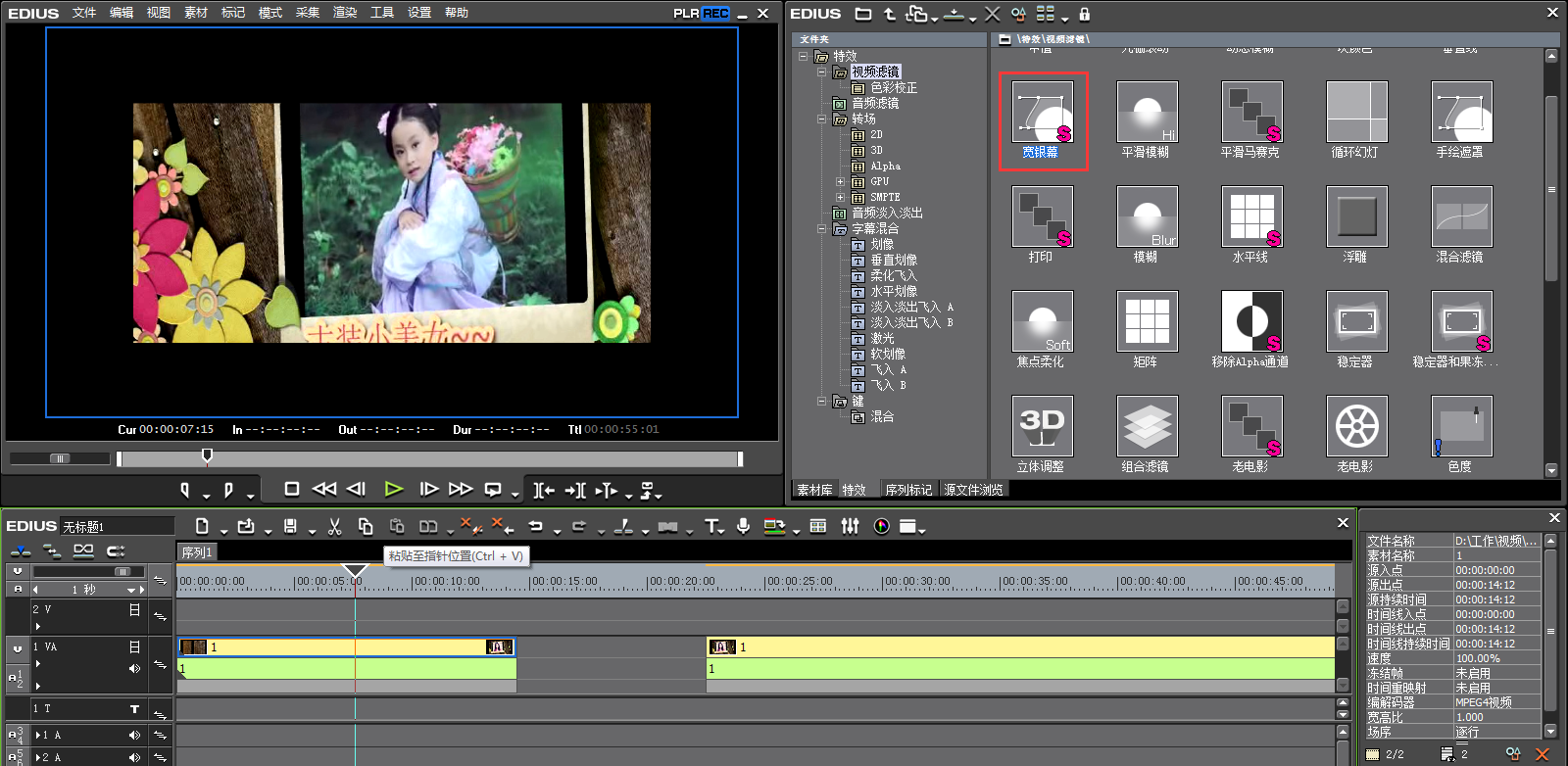Open the timeline scale 1 秒 dropdown
The image size is (1568, 766).
pos(130,590)
